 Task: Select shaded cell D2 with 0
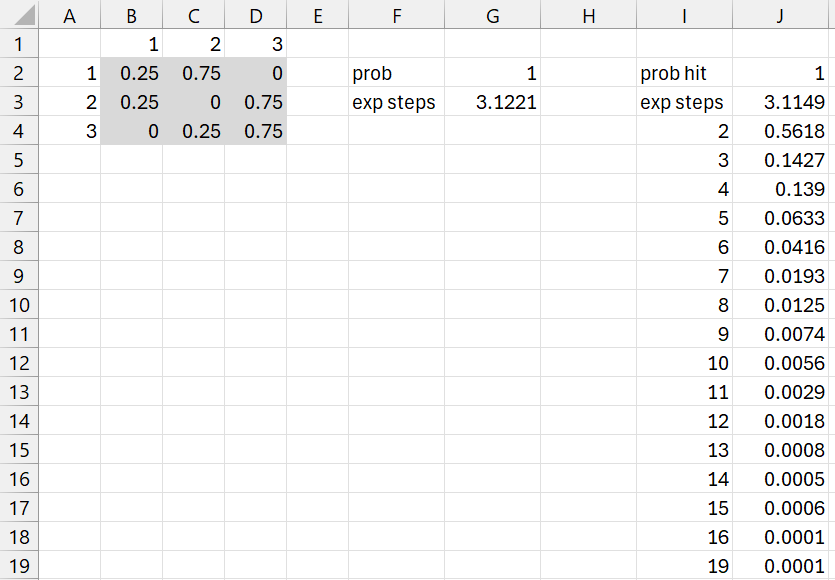point(256,72)
